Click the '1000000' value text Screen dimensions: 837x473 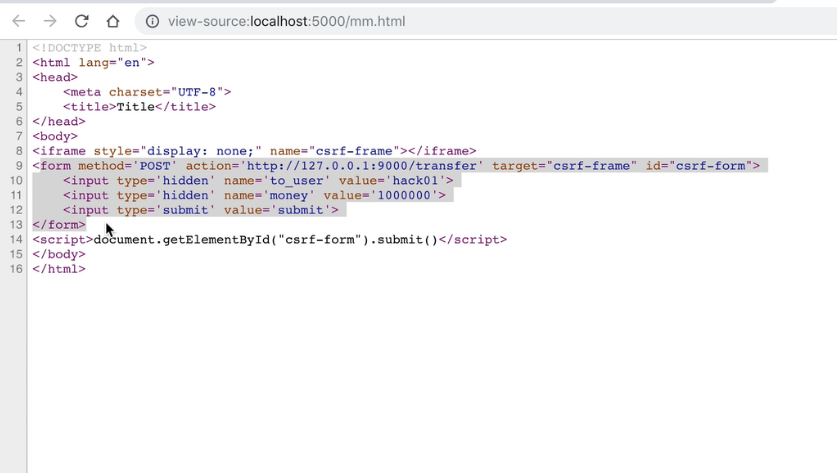404,195
